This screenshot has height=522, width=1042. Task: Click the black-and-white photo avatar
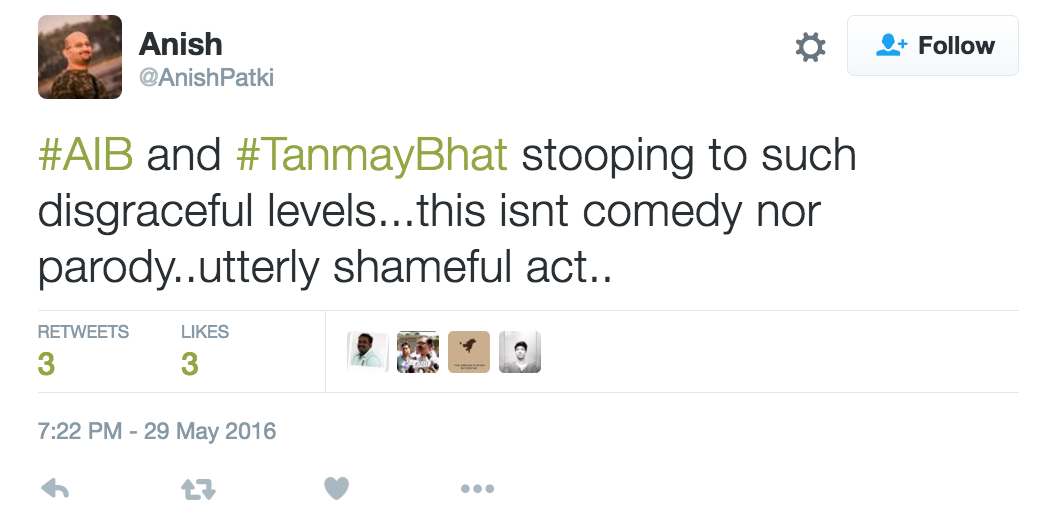pos(520,352)
